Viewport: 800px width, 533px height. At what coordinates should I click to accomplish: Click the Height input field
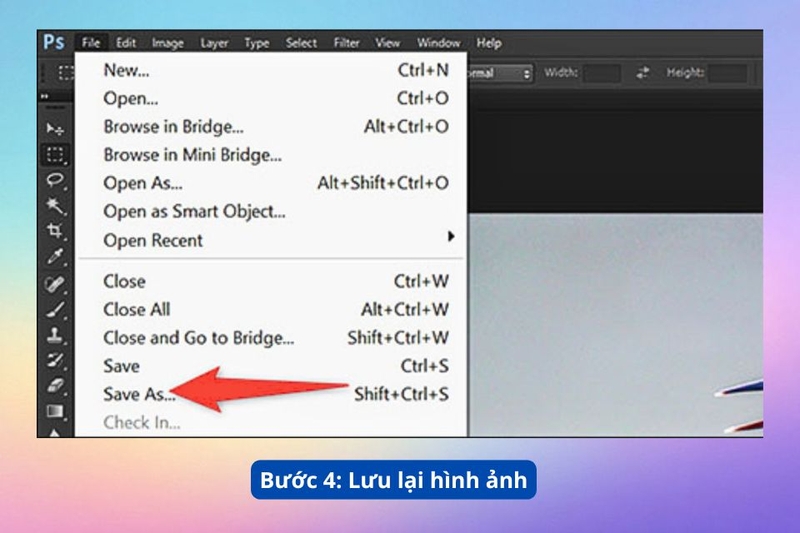[x=729, y=73]
